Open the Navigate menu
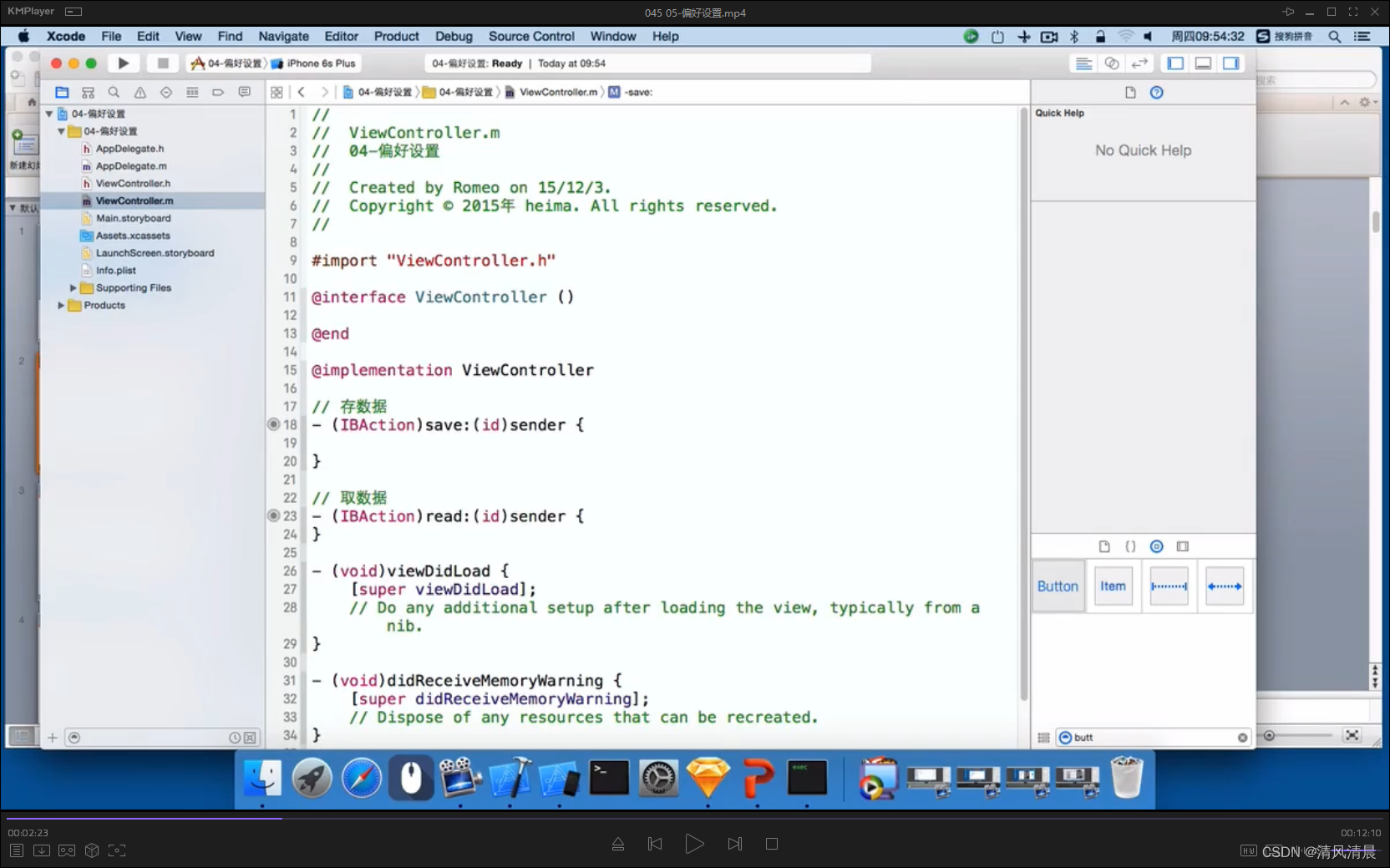1390x868 pixels. 283,37
